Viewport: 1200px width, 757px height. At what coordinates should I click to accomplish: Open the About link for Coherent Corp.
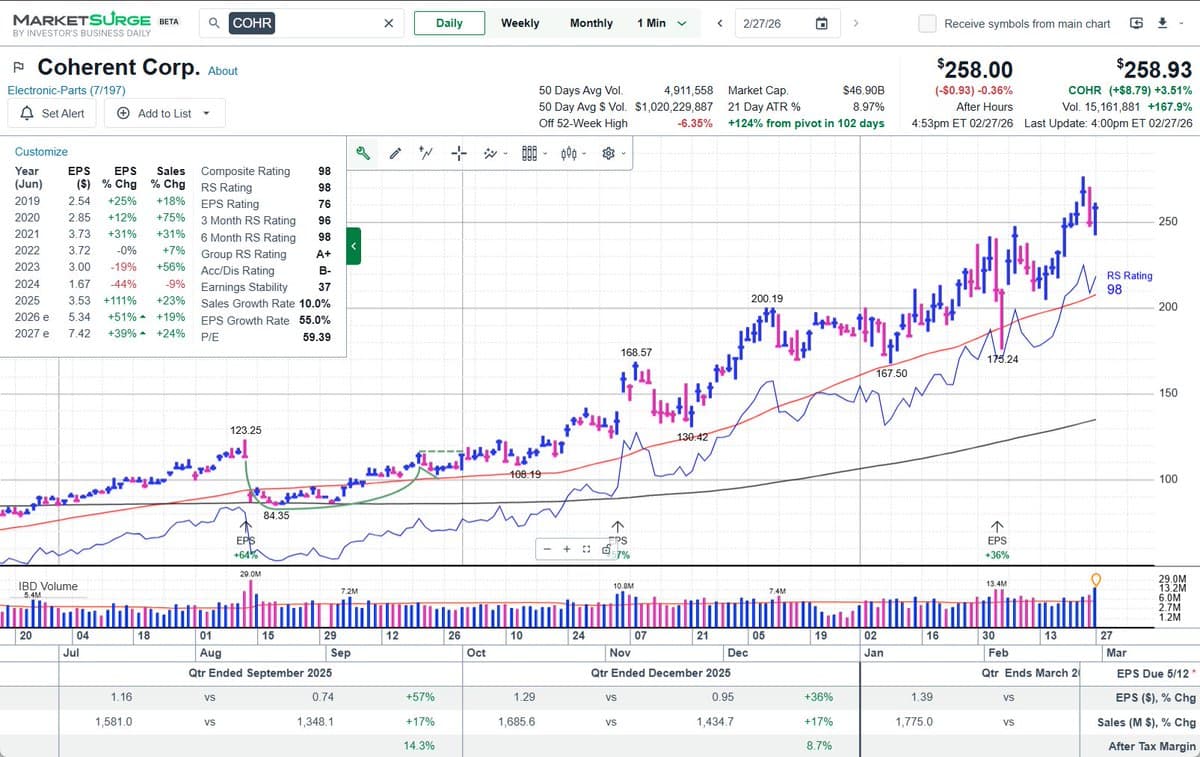click(x=222, y=71)
